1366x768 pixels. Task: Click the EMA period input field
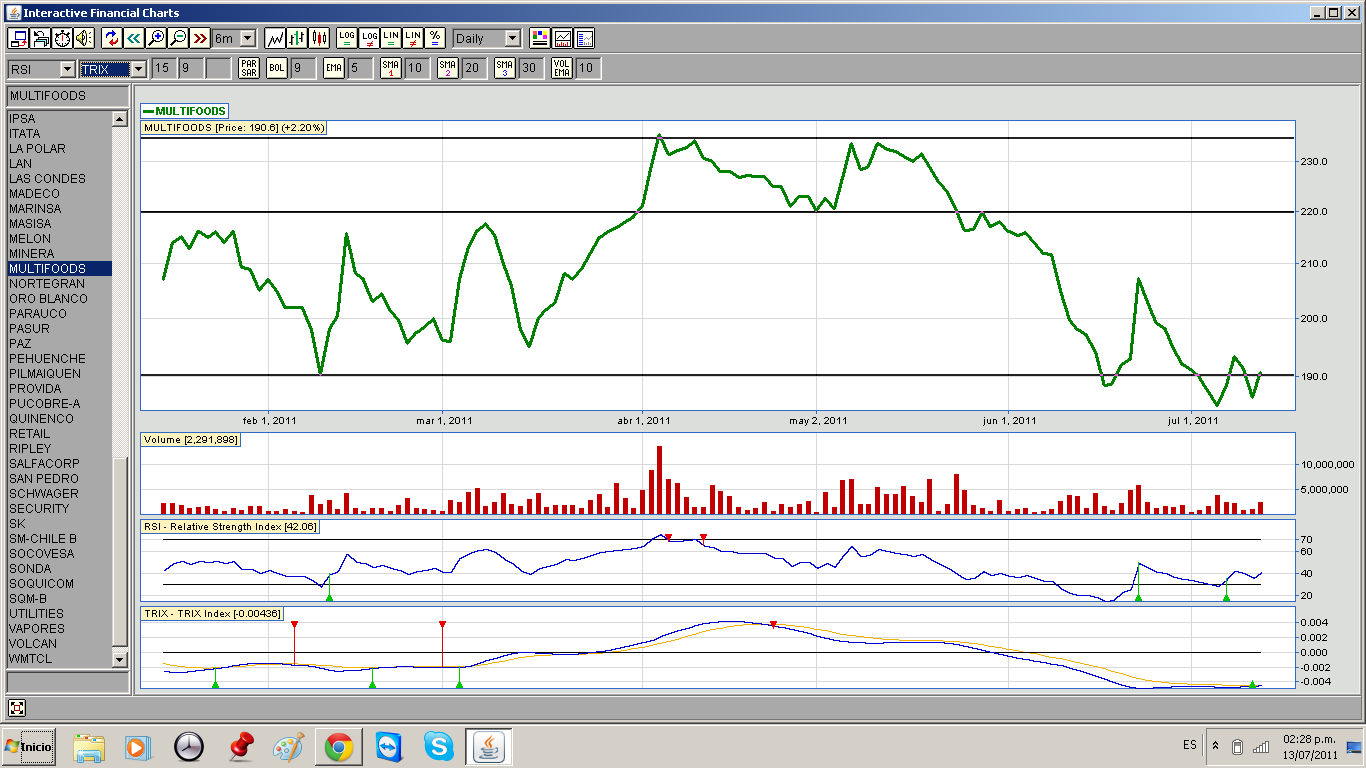tap(360, 68)
